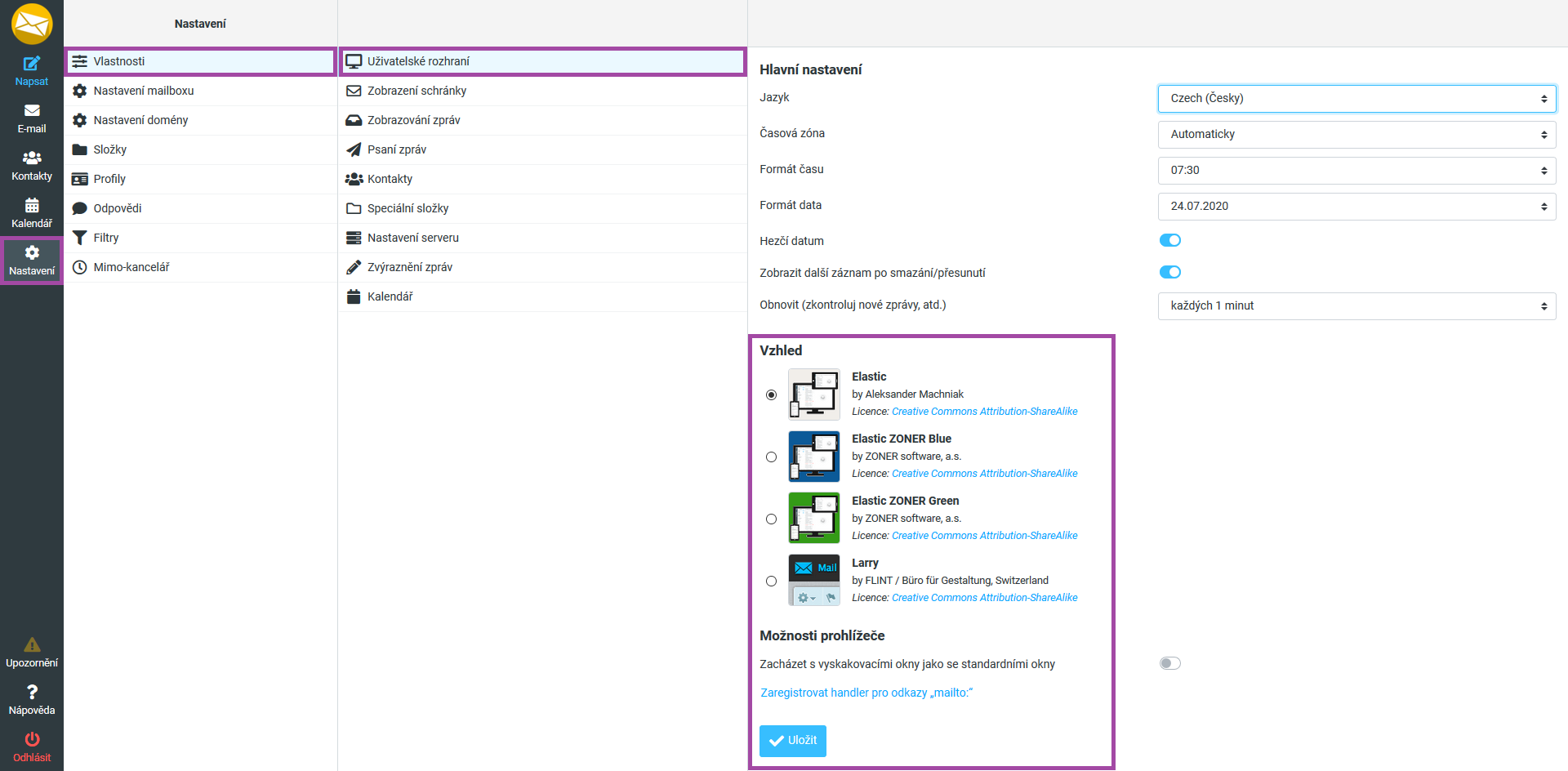Click the Uložit save button
Image resolution: width=1568 pixels, height=771 pixels.
click(792, 741)
